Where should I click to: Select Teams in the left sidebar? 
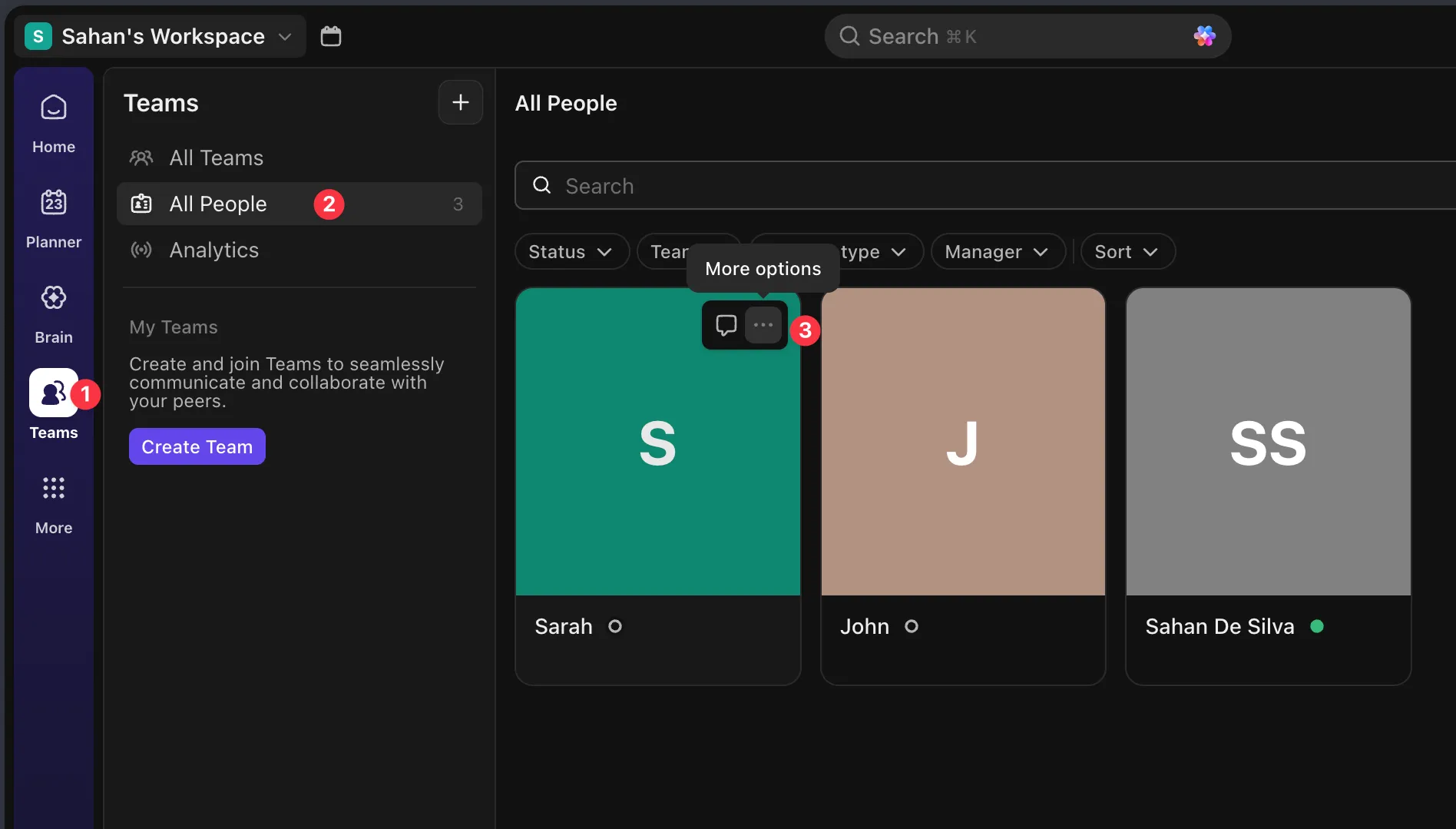point(52,407)
